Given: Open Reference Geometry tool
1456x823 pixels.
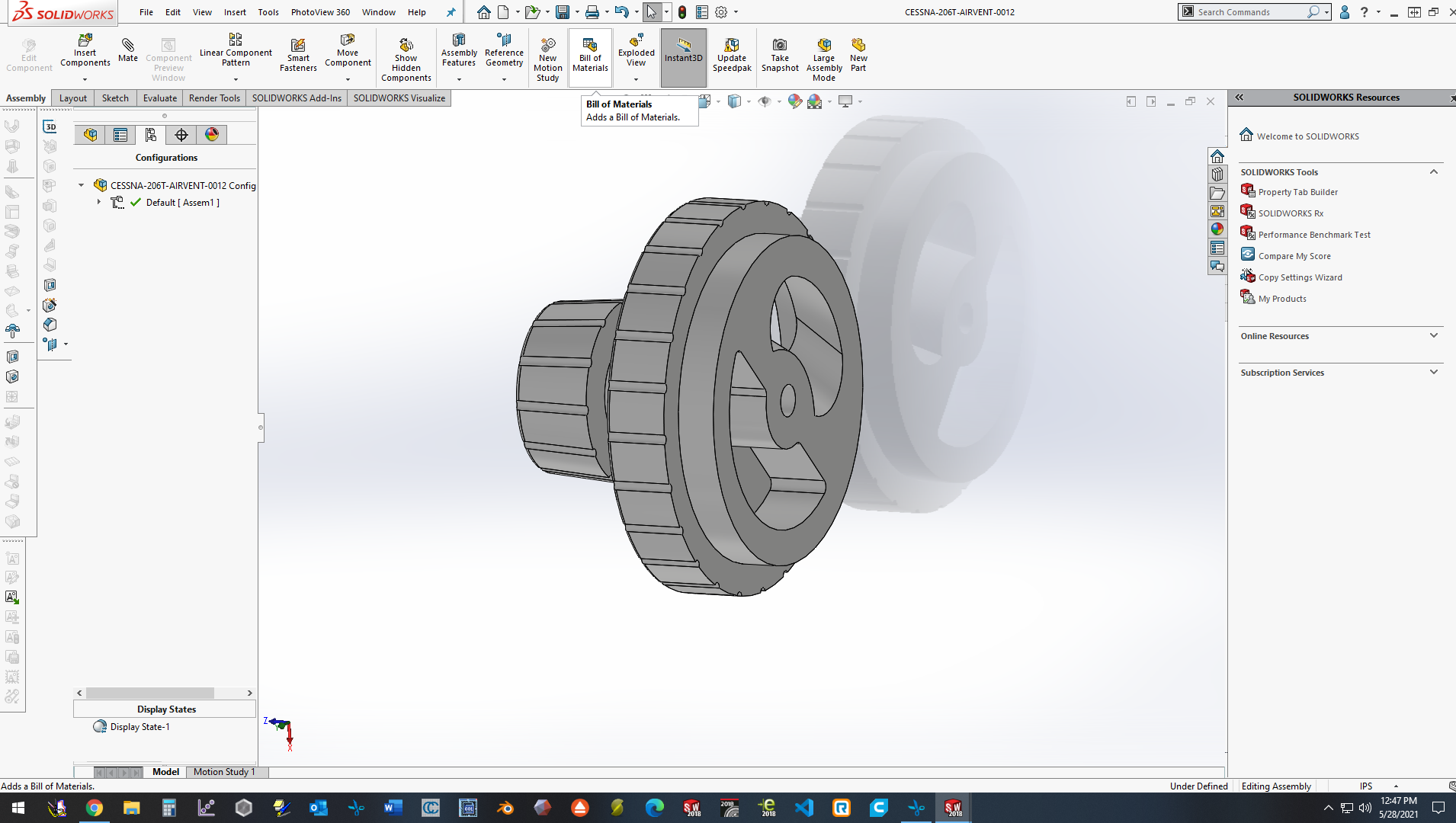Looking at the screenshot, I should [504, 50].
